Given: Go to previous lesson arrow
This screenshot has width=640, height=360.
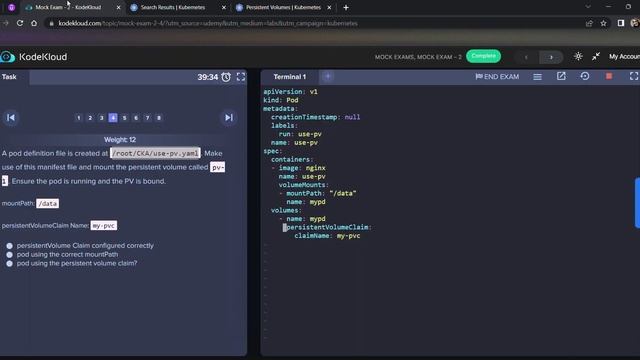Looking at the screenshot, I should click(x=527, y=57).
